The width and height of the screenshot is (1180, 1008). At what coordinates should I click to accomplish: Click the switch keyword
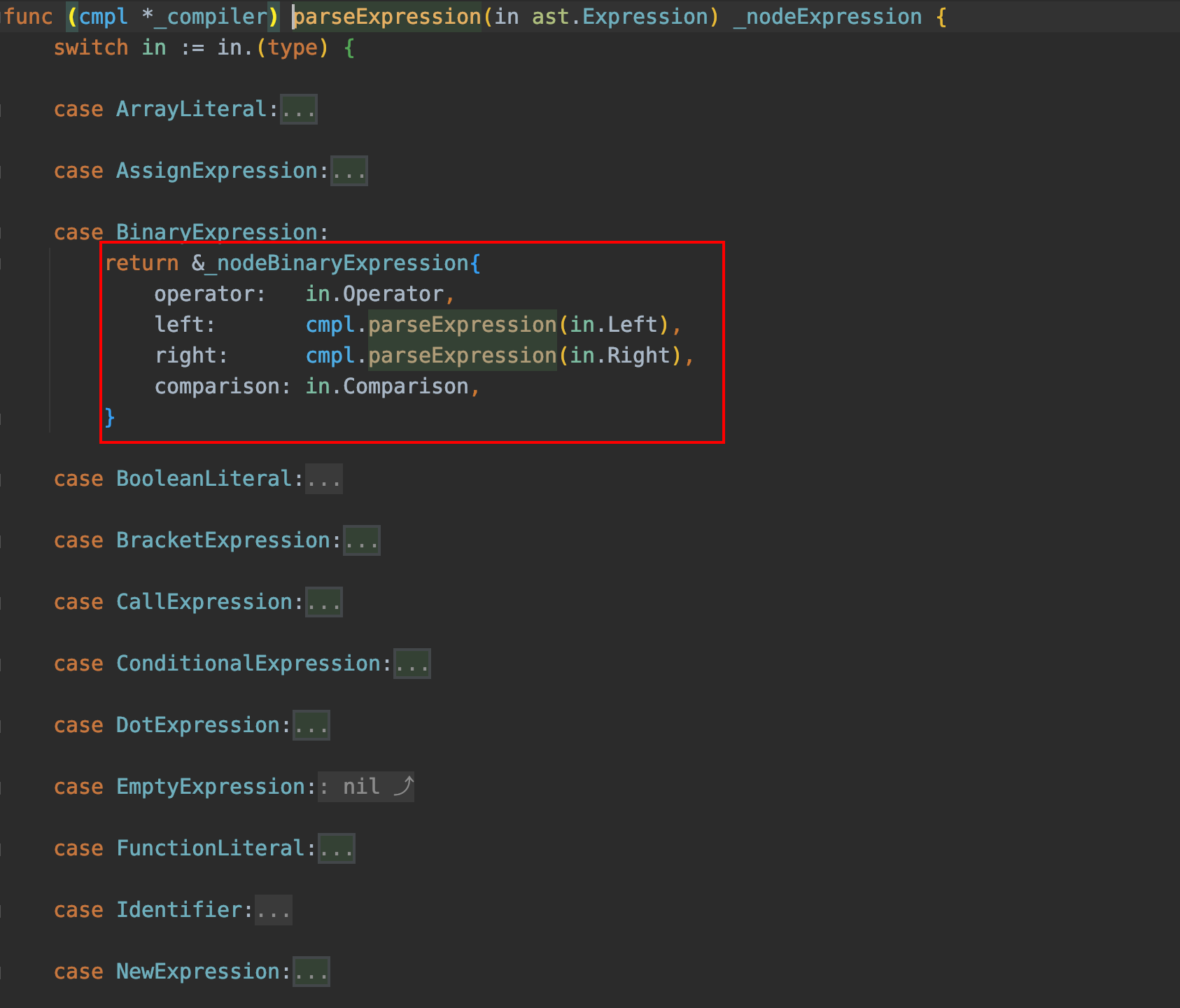(x=91, y=48)
